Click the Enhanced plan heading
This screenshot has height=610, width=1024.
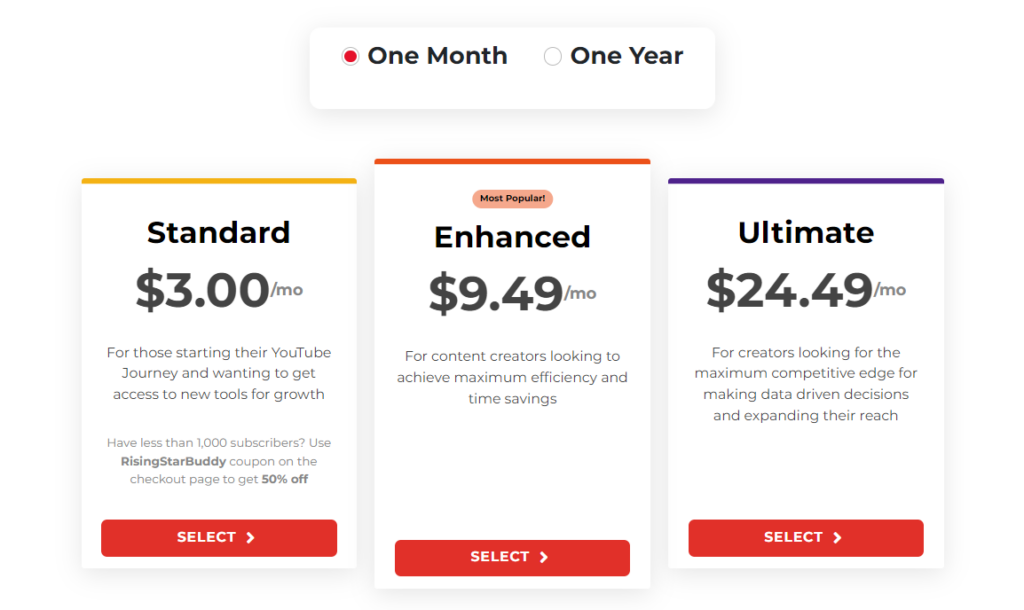(513, 236)
